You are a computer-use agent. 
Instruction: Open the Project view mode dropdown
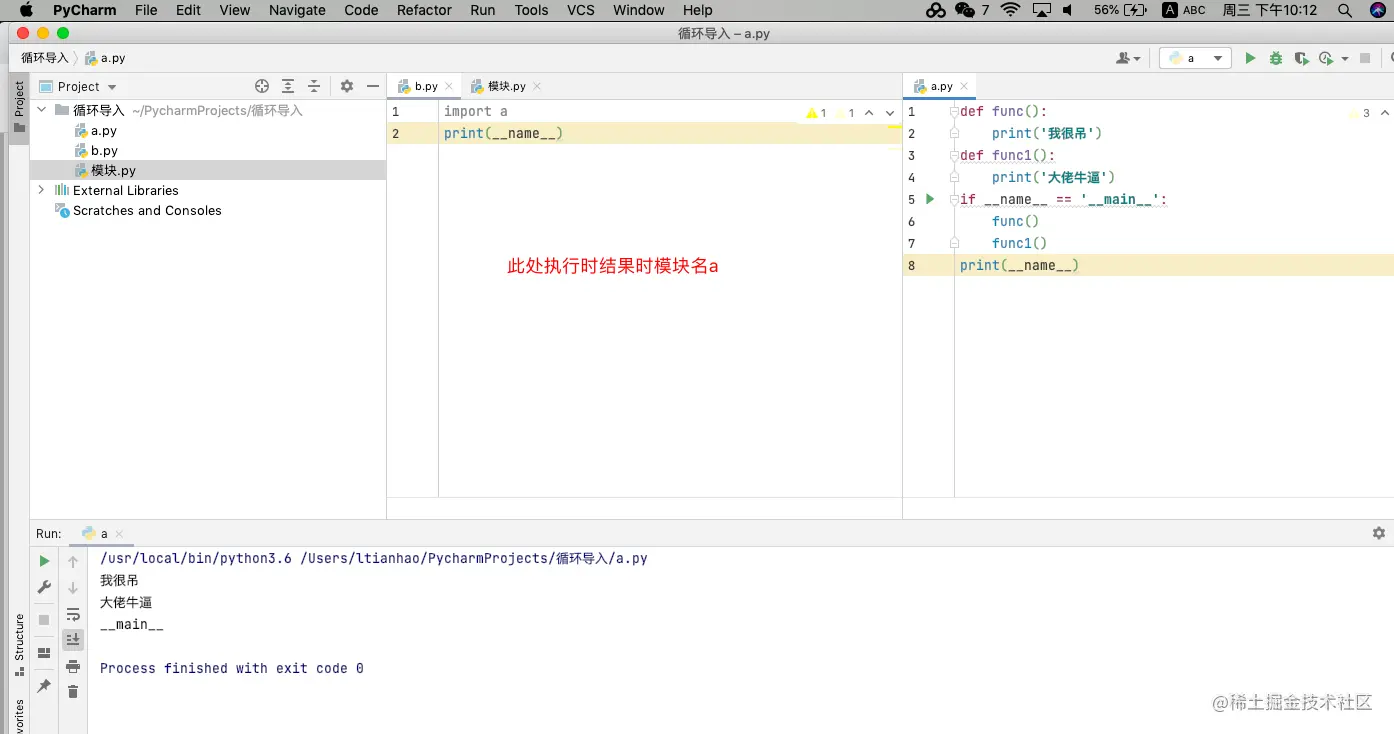(x=112, y=87)
